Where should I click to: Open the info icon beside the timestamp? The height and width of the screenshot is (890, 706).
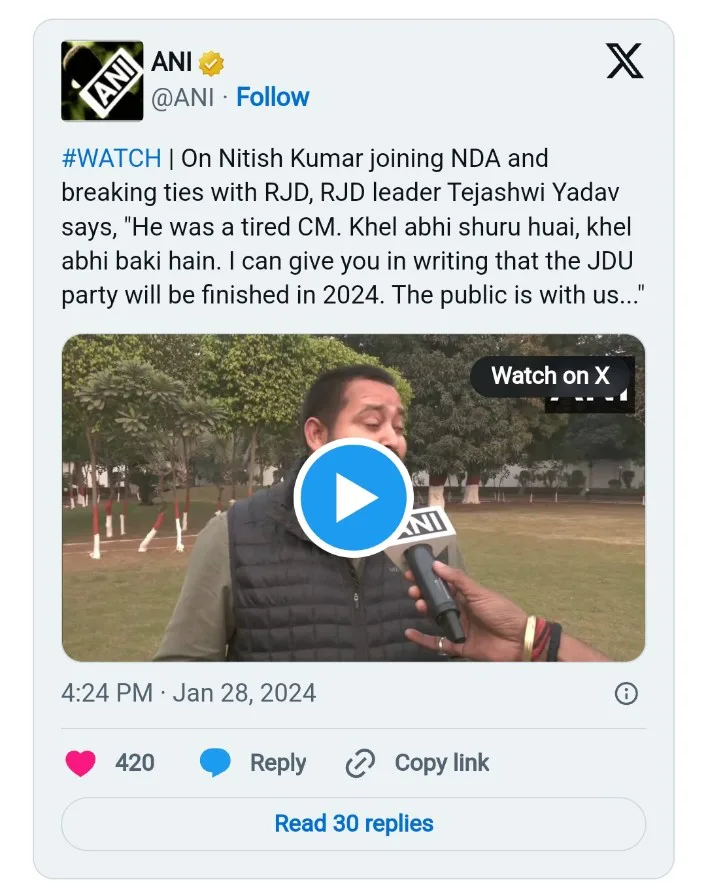[626, 694]
